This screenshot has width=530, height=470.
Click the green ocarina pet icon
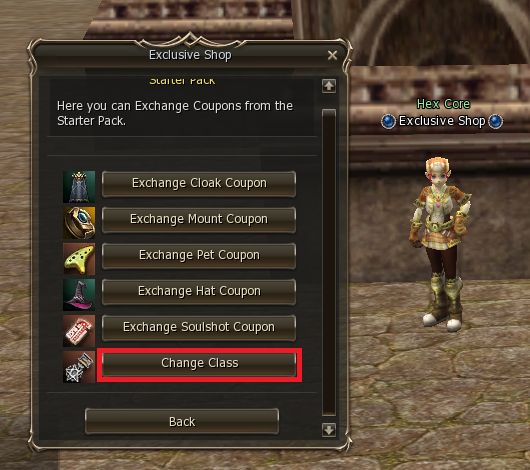tap(79, 259)
